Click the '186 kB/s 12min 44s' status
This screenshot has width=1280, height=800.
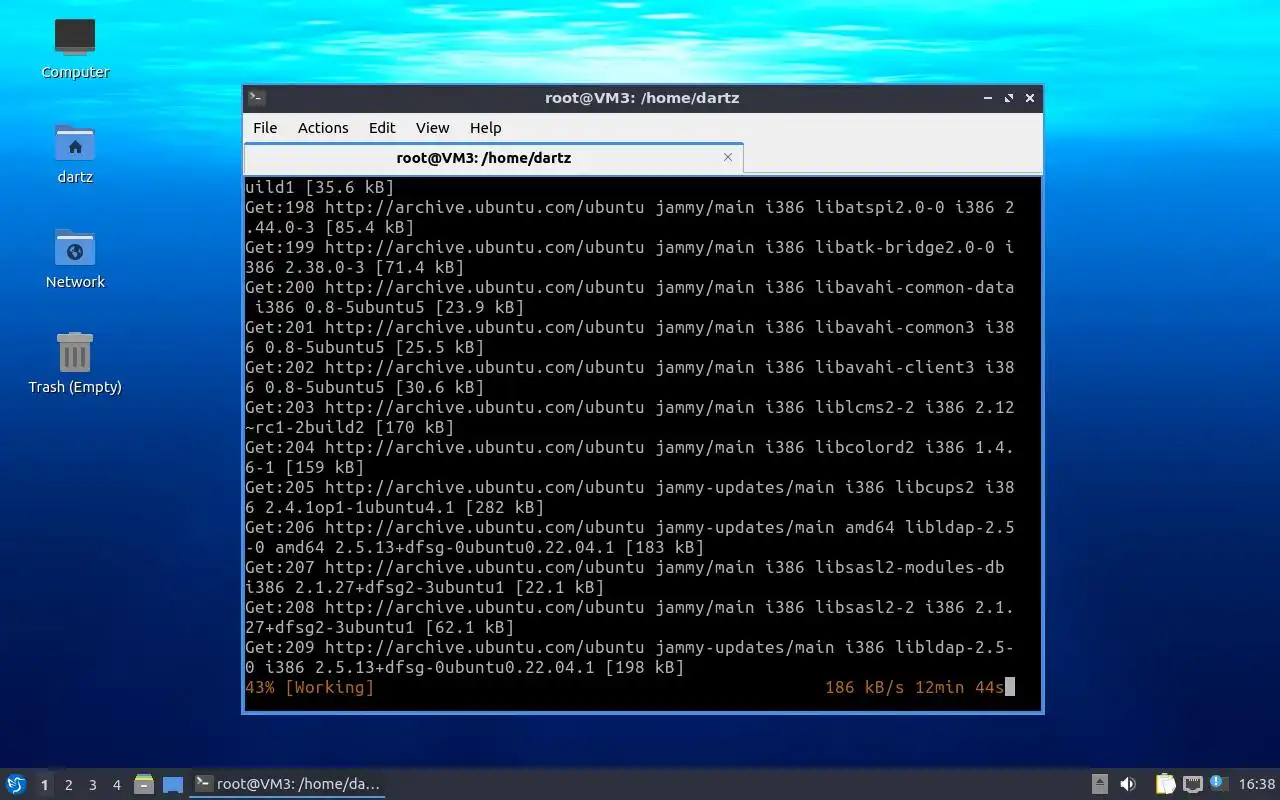(x=914, y=687)
